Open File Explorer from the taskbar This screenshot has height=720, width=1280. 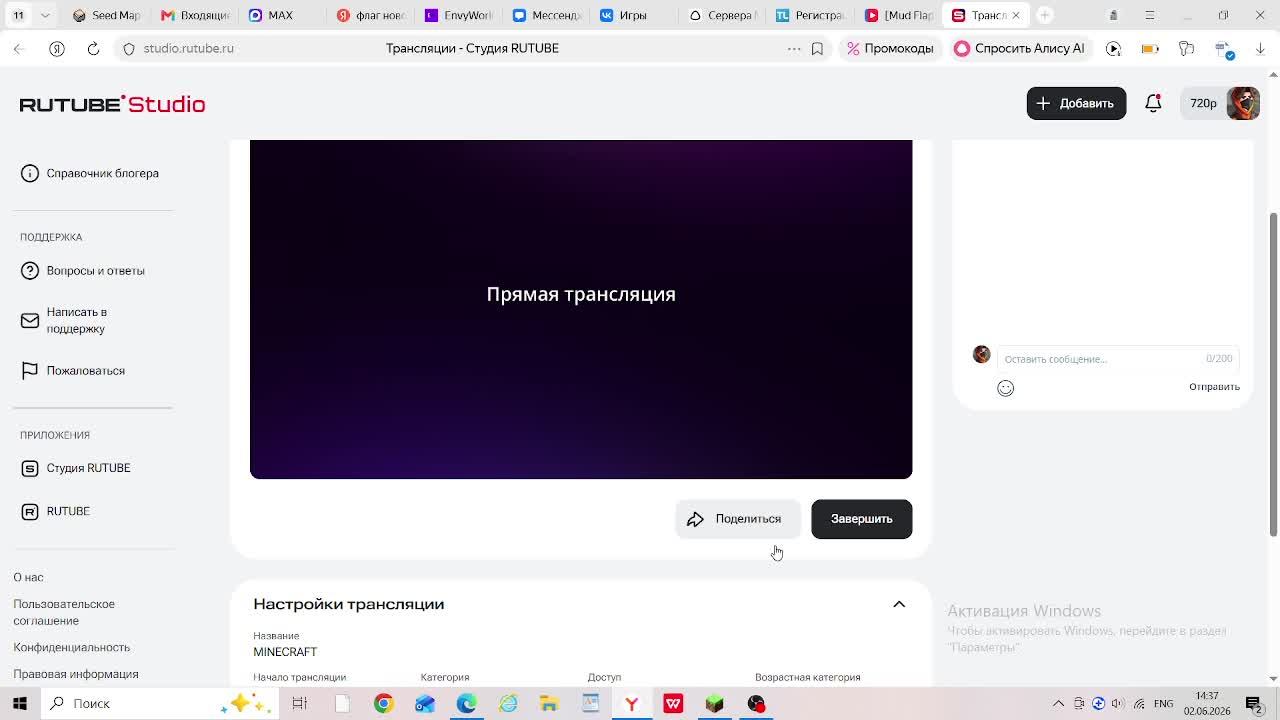pyautogui.click(x=549, y=703)
